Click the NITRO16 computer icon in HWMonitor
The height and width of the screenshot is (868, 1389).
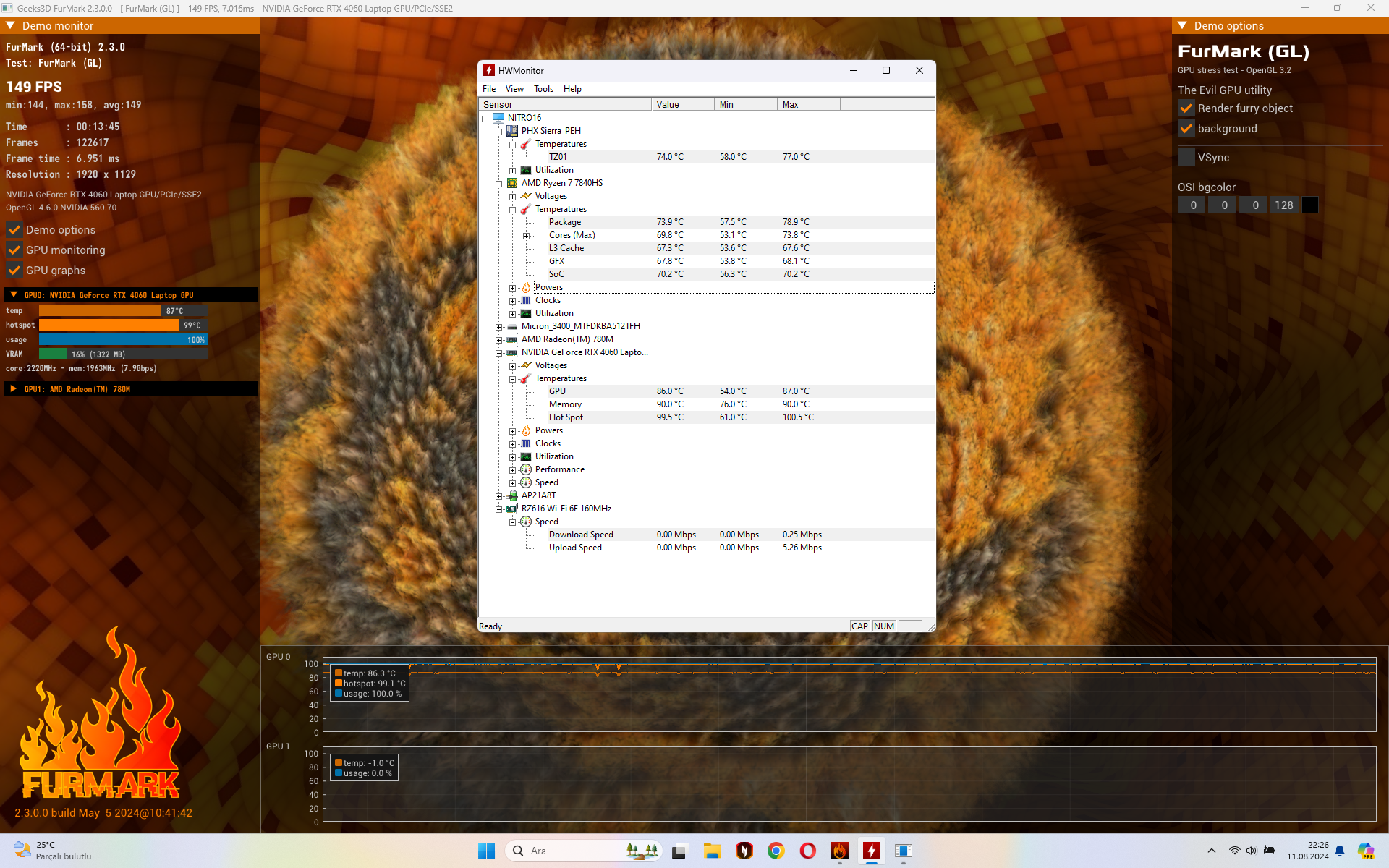[x=498, y=118]
